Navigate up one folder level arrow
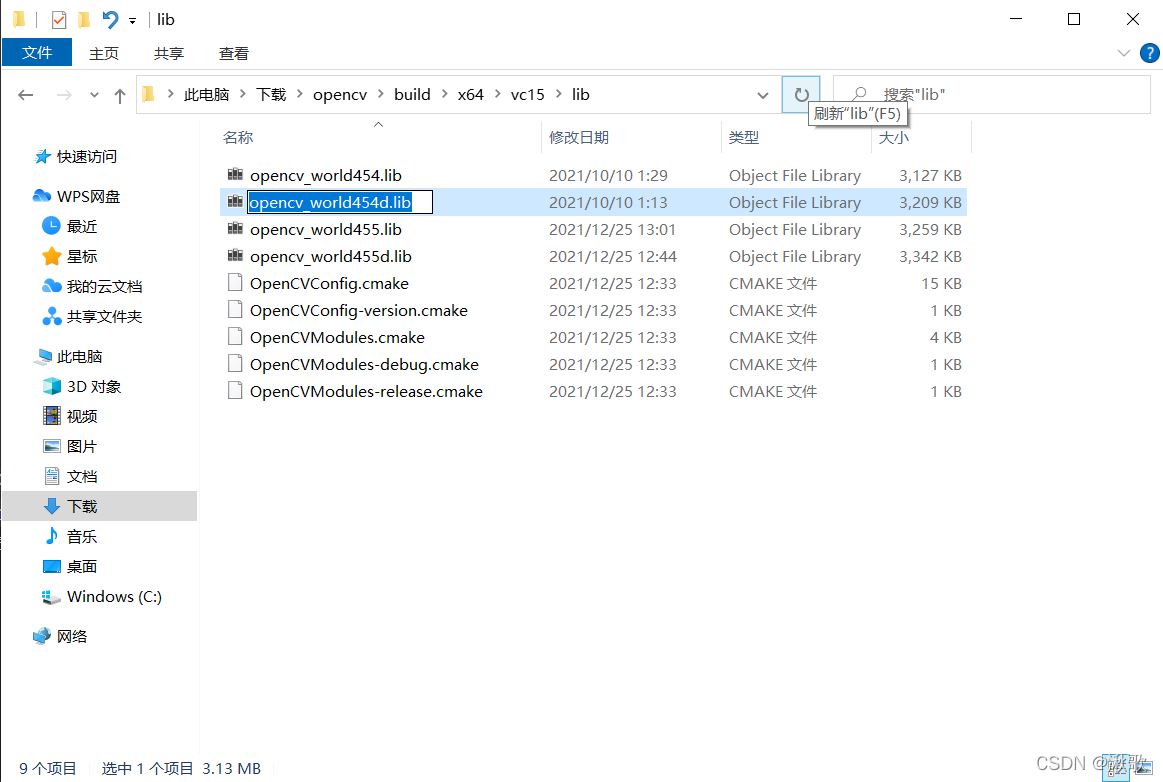The width and height of the screenshot is (1163, 782). pos(120,95)
